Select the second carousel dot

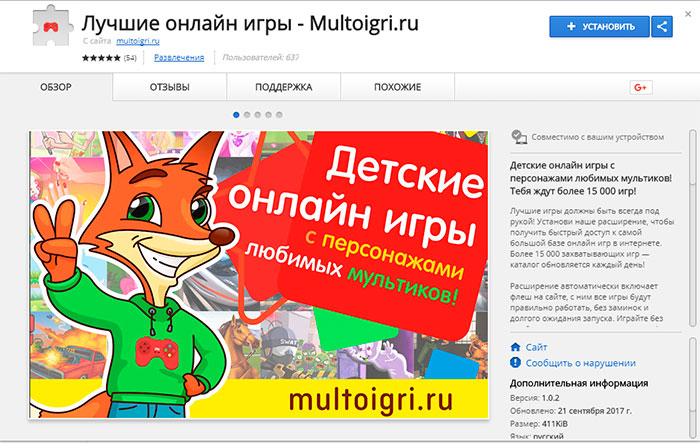click(x=247, y=115)
